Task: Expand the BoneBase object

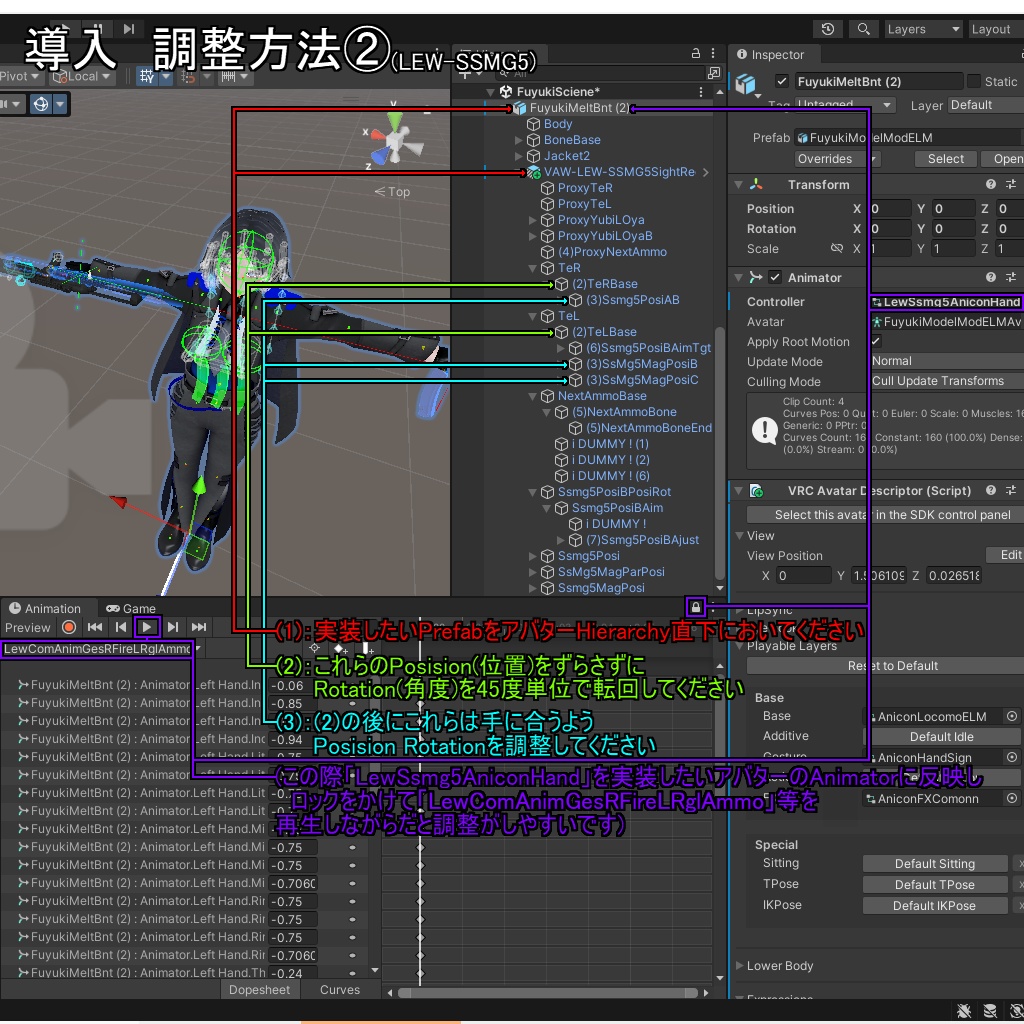Action: point(519,140)
